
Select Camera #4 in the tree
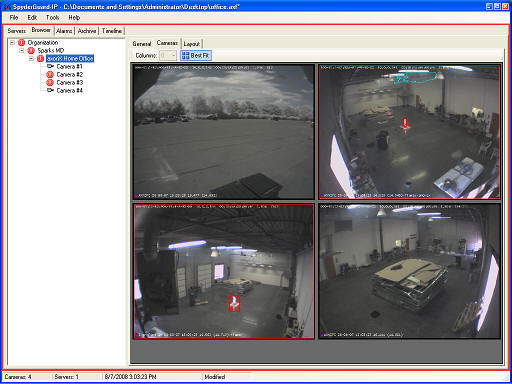69,90
